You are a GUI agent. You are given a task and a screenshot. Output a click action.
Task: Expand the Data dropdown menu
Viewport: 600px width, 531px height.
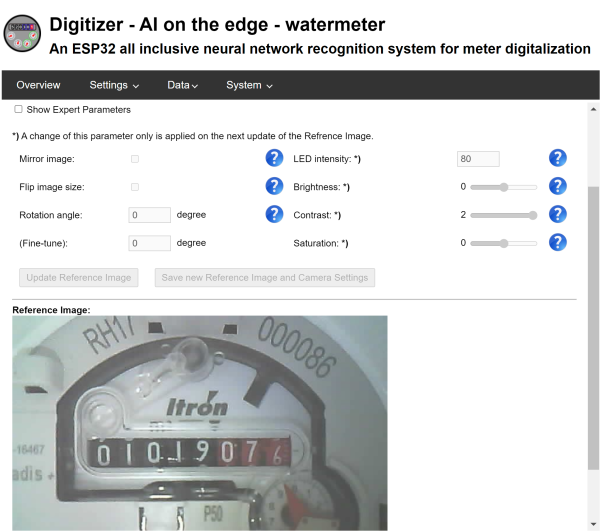(183, 85)
